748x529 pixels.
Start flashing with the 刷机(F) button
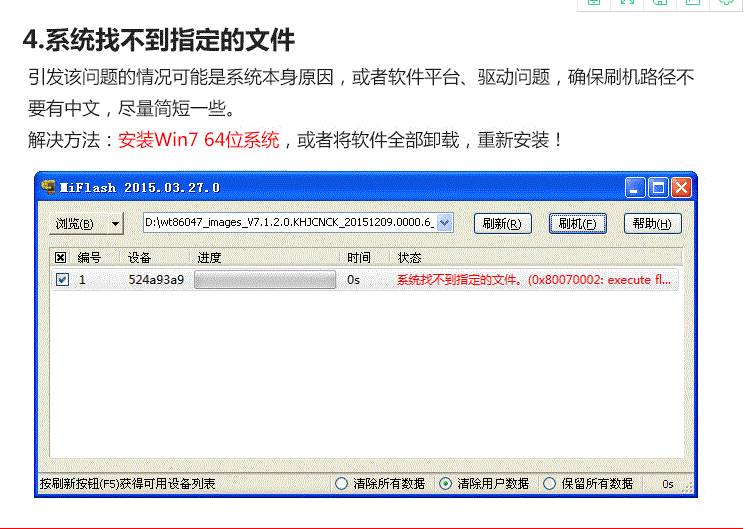pos(578,223)
